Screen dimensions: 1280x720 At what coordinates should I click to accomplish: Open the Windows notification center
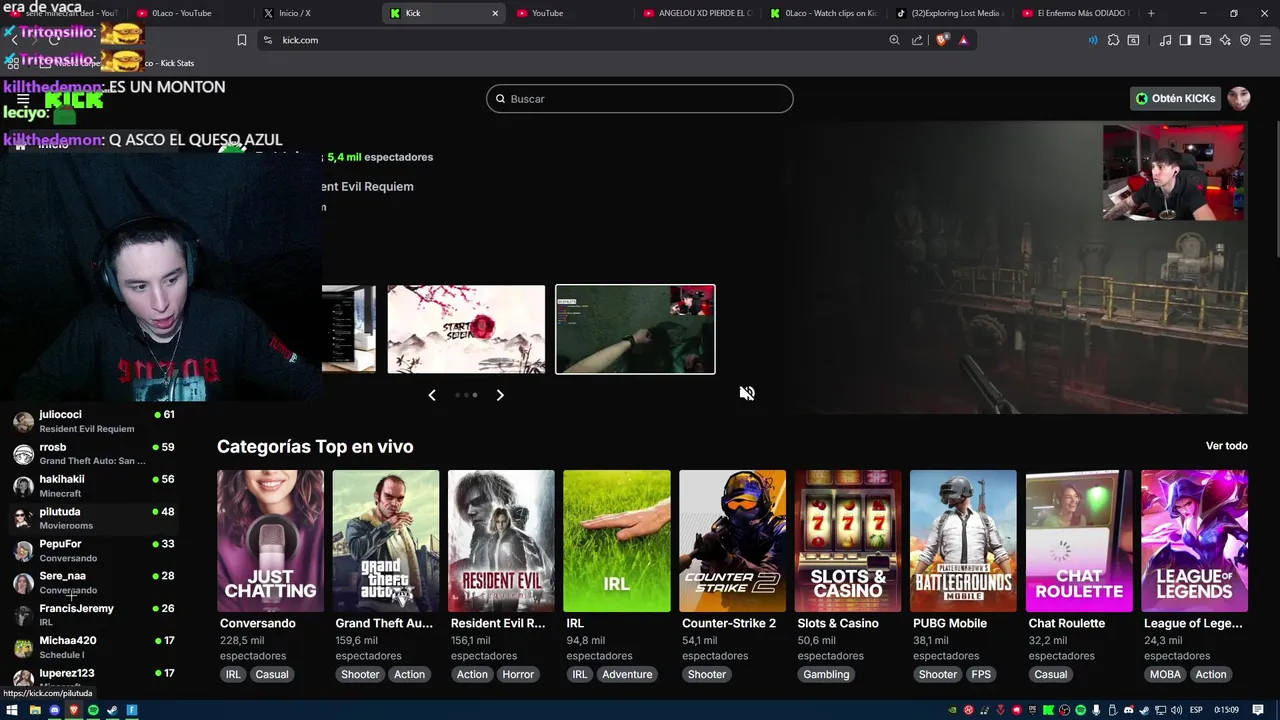click(1257, 710)
